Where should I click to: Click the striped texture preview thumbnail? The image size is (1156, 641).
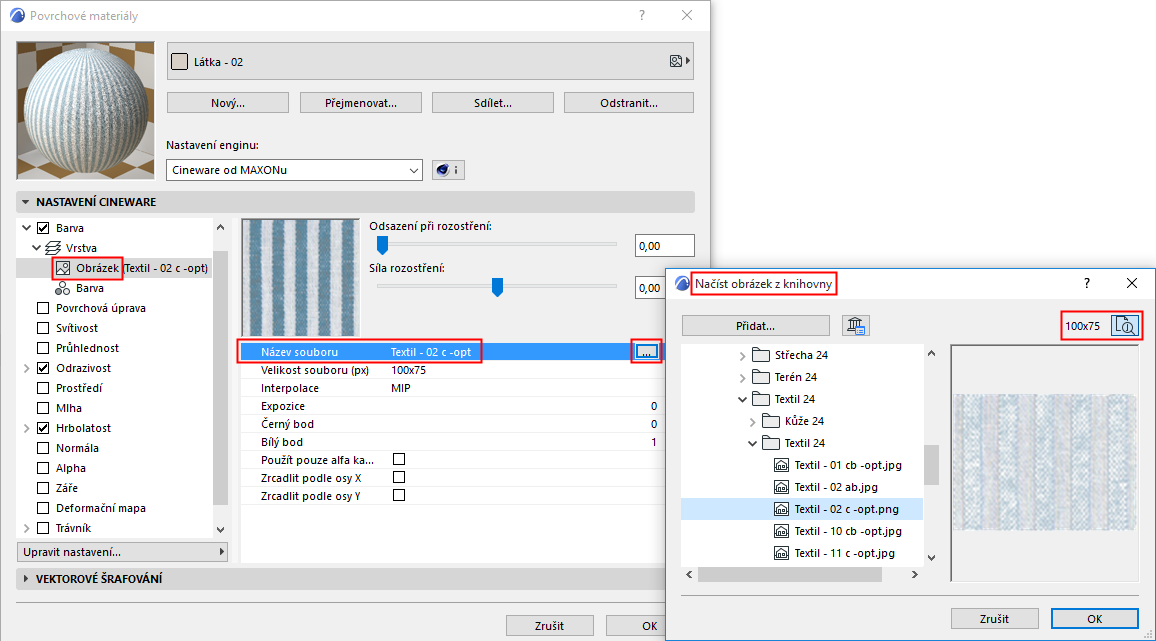(x=300, y=277)
